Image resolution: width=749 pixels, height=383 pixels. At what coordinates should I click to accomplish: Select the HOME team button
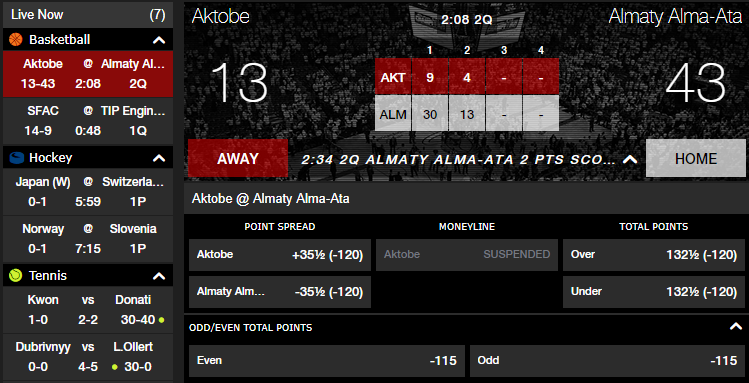(696, 159)
